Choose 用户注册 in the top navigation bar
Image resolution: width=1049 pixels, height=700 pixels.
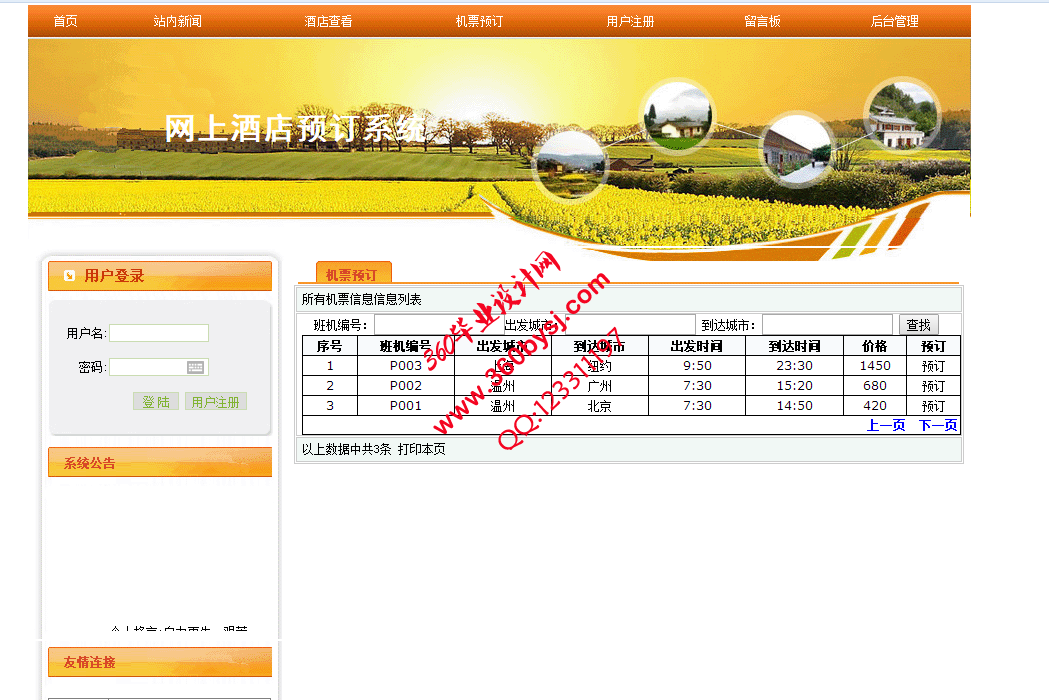click(x=630, y=21)
